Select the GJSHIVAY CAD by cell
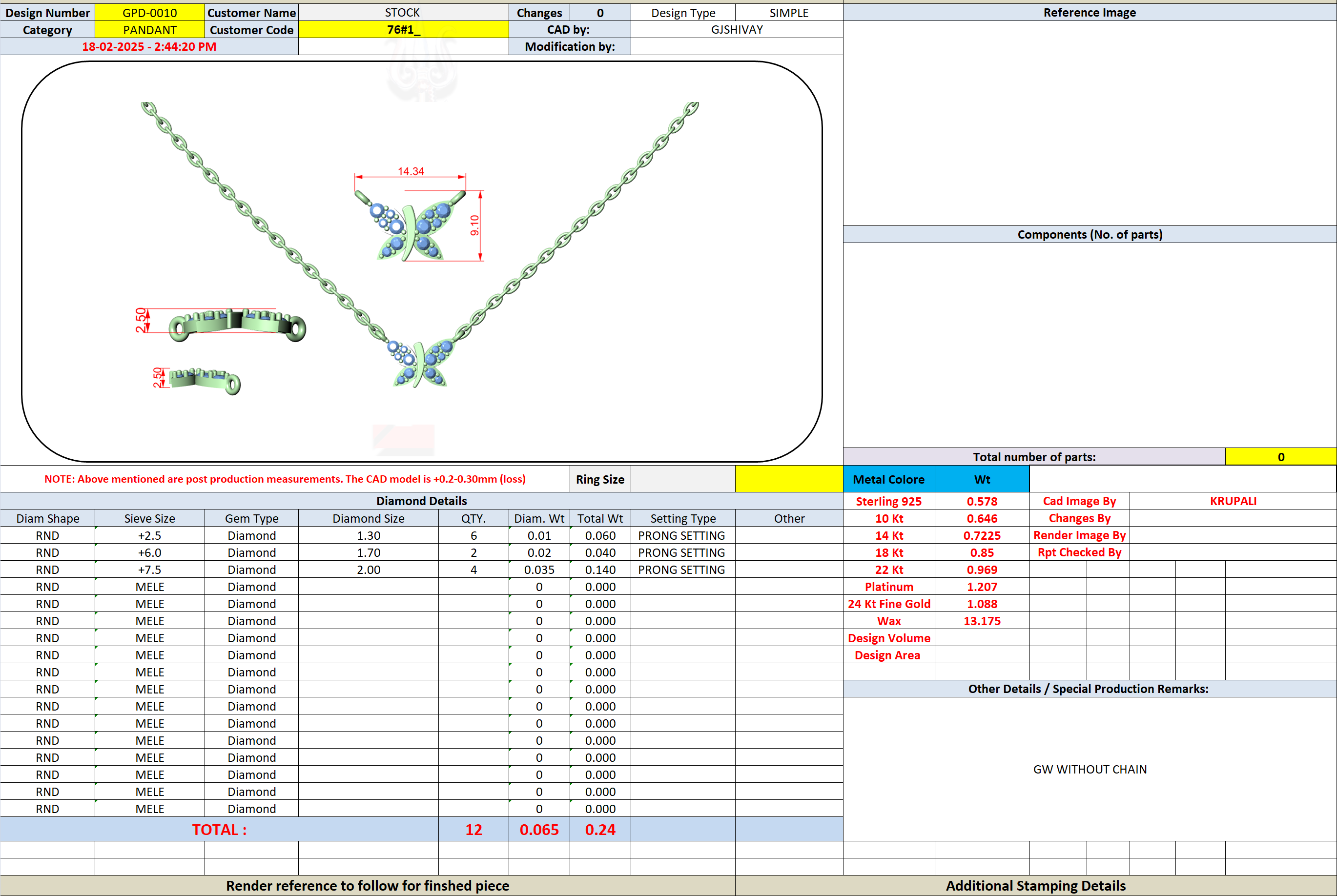The image size is (1337, 896). [737, 30]
